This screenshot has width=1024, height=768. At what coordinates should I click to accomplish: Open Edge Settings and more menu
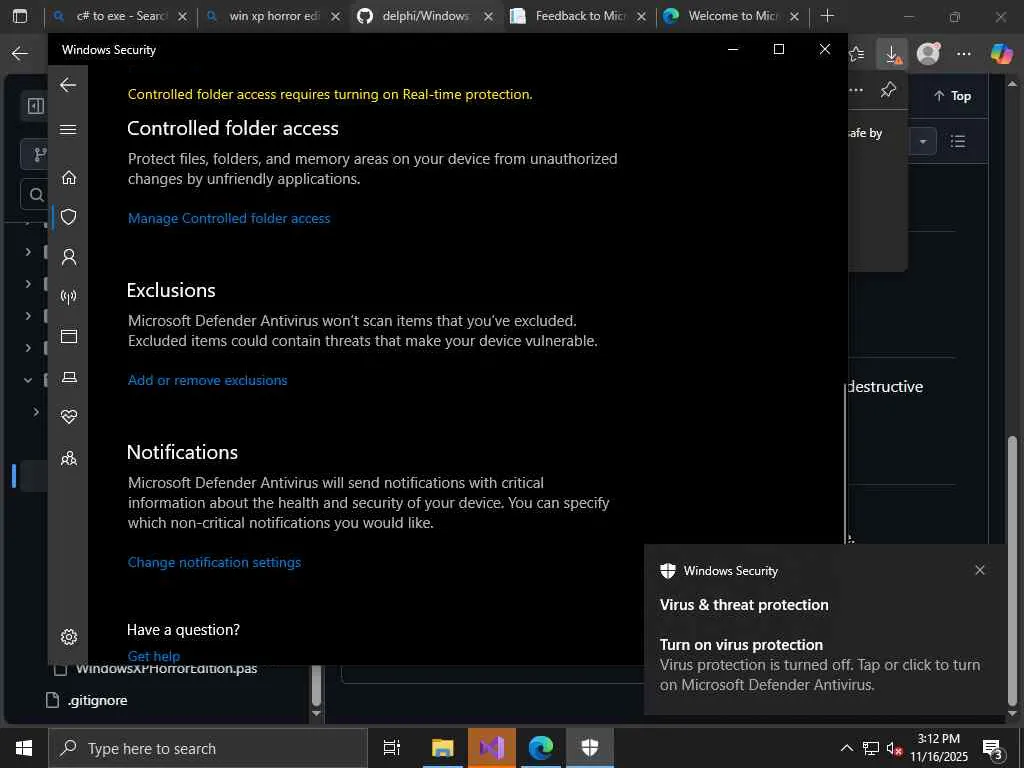click(x=964, y=54)
